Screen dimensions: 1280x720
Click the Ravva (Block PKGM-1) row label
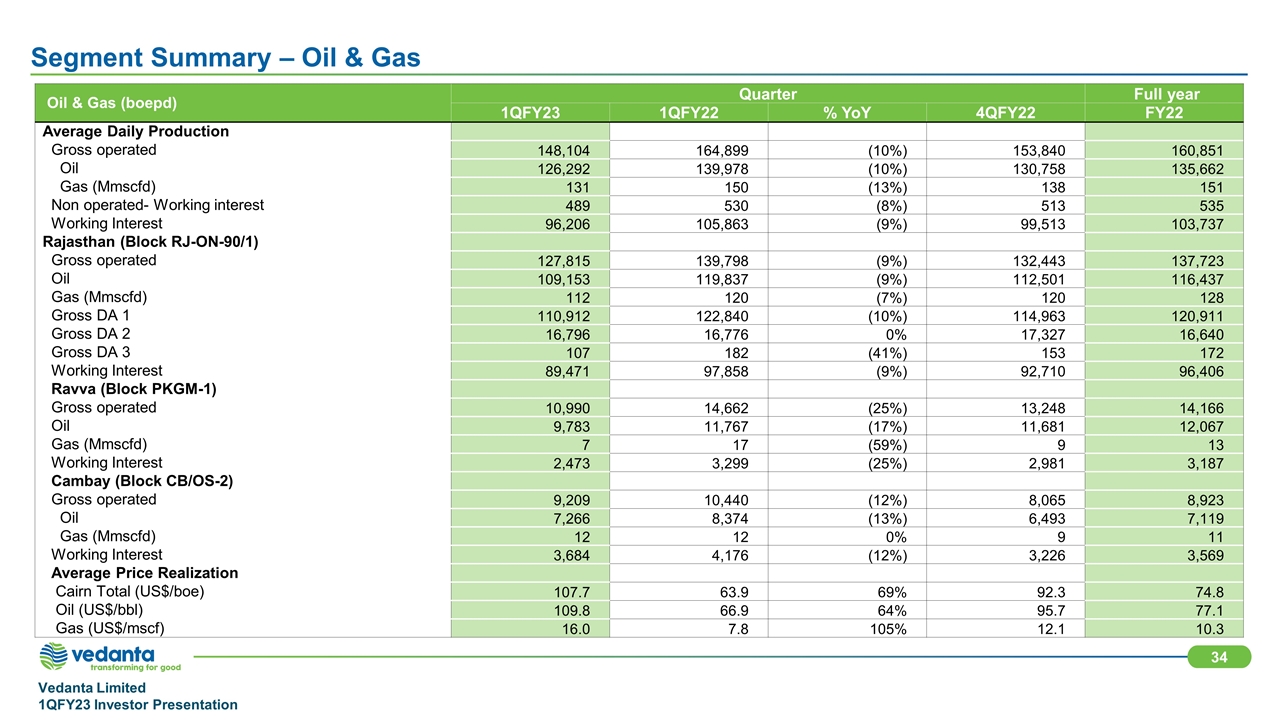[x=134, y=389]
